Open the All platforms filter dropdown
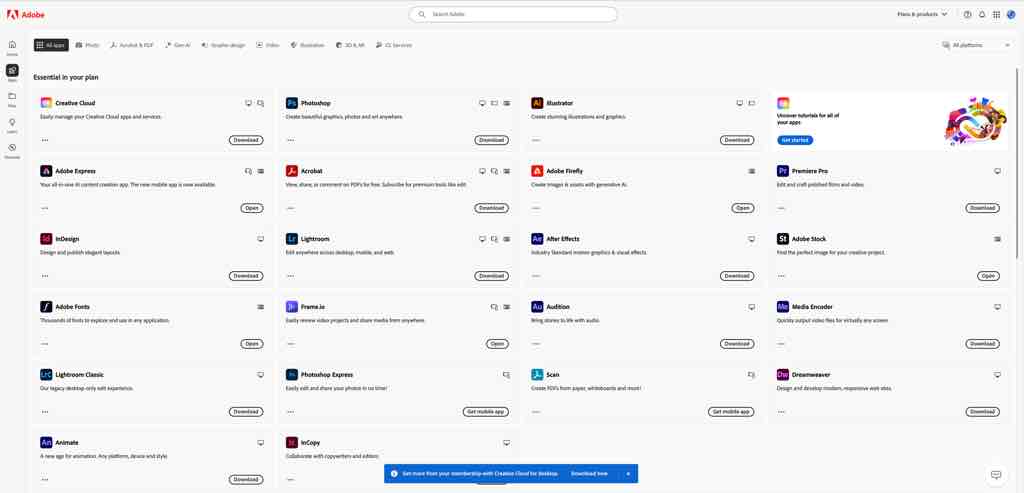Image resolution: width=1024 pixels, height=493 pixels. pyautogui.click(x=976, y=45)
